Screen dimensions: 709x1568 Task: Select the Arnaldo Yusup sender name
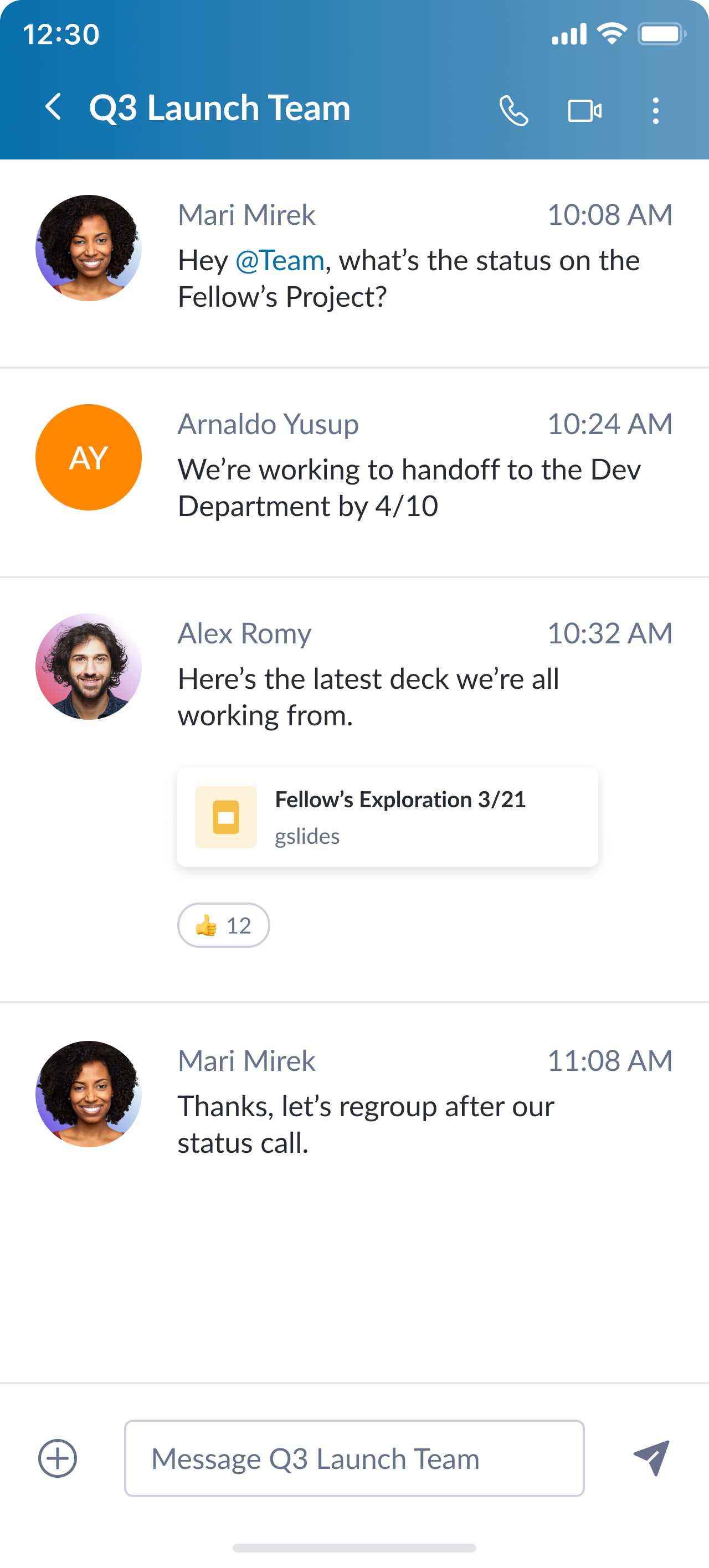pyautogui.click(x=268, y=424)
